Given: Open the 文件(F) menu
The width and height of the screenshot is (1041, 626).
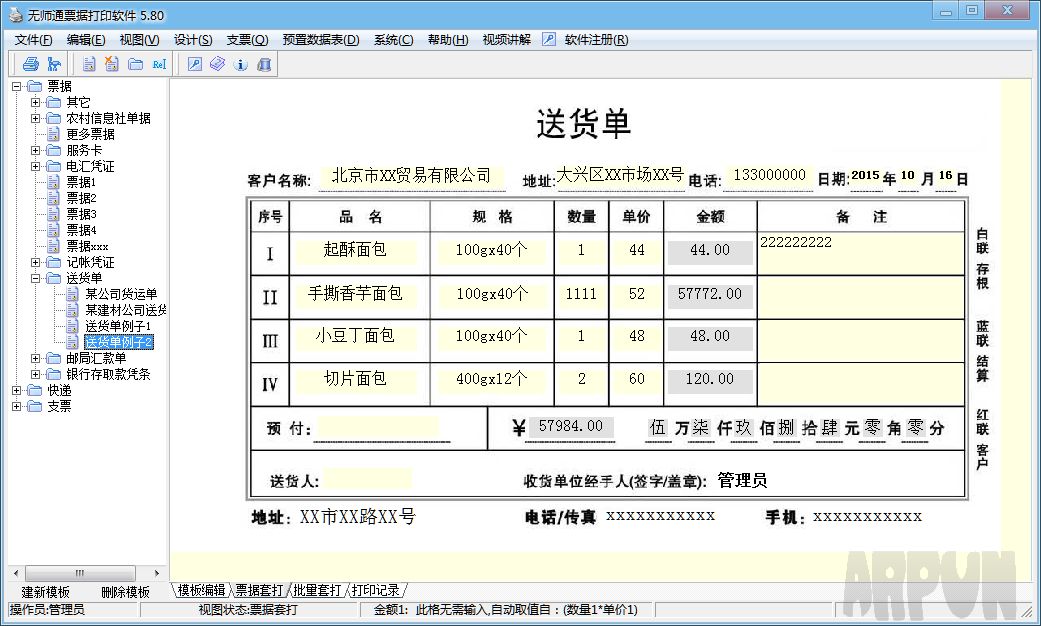Looking at the screenshot, I should [x=33, y=40].
